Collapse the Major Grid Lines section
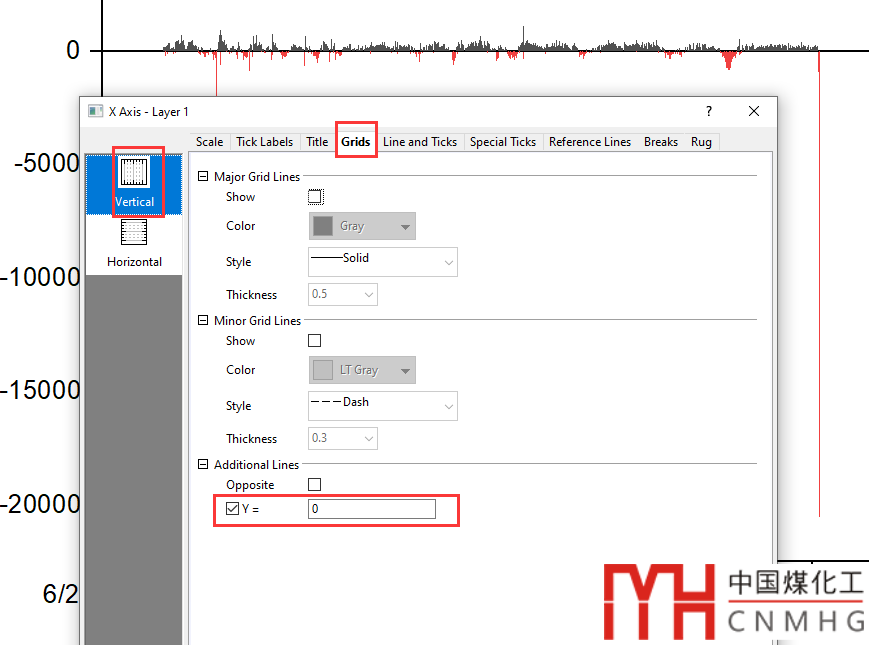 point(203,176)
